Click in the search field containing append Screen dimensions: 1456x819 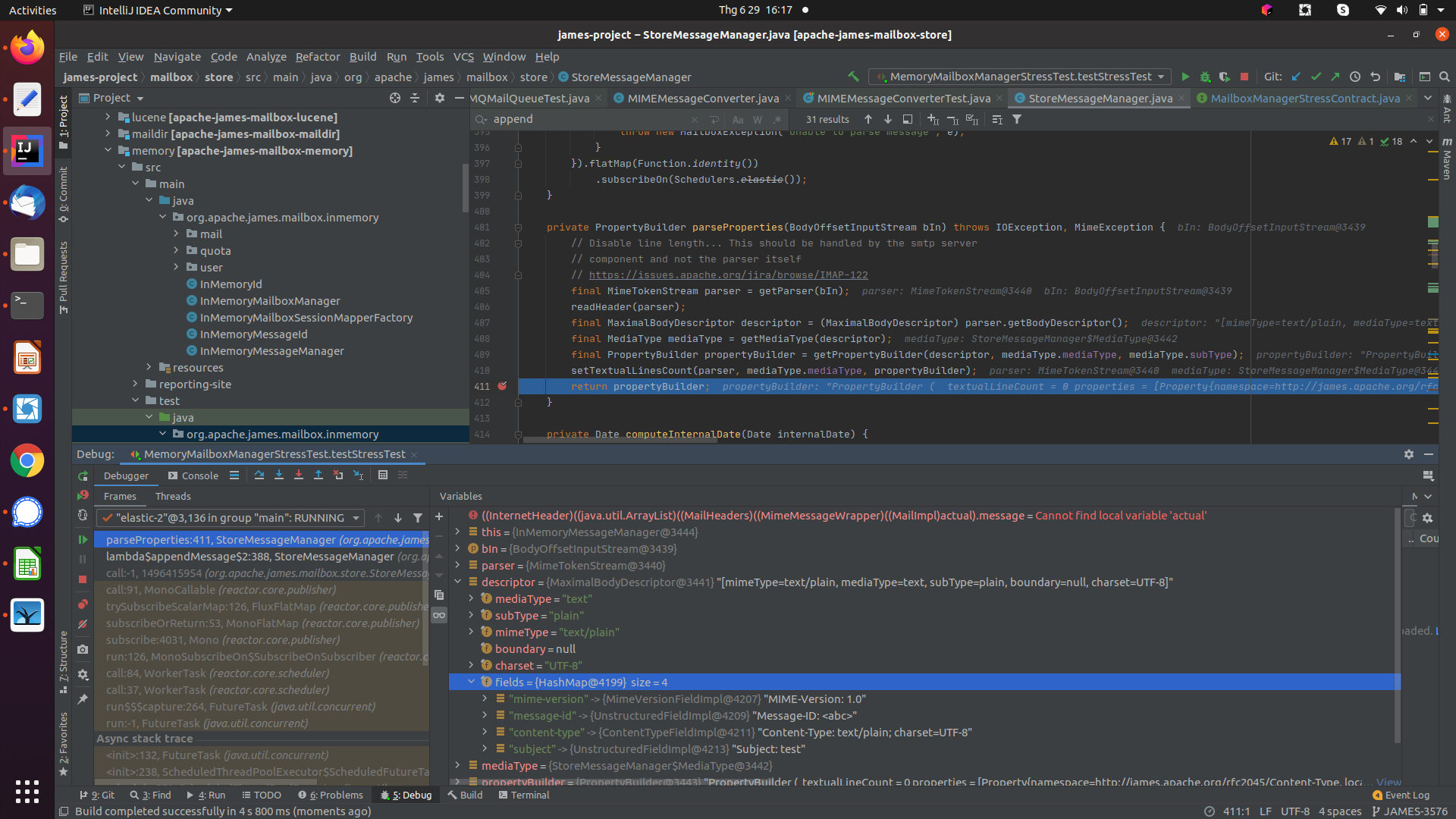coord(588,119)
